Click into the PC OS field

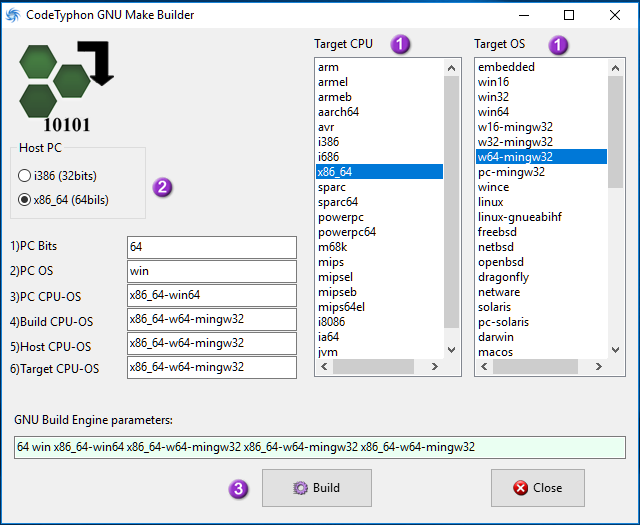212,271
